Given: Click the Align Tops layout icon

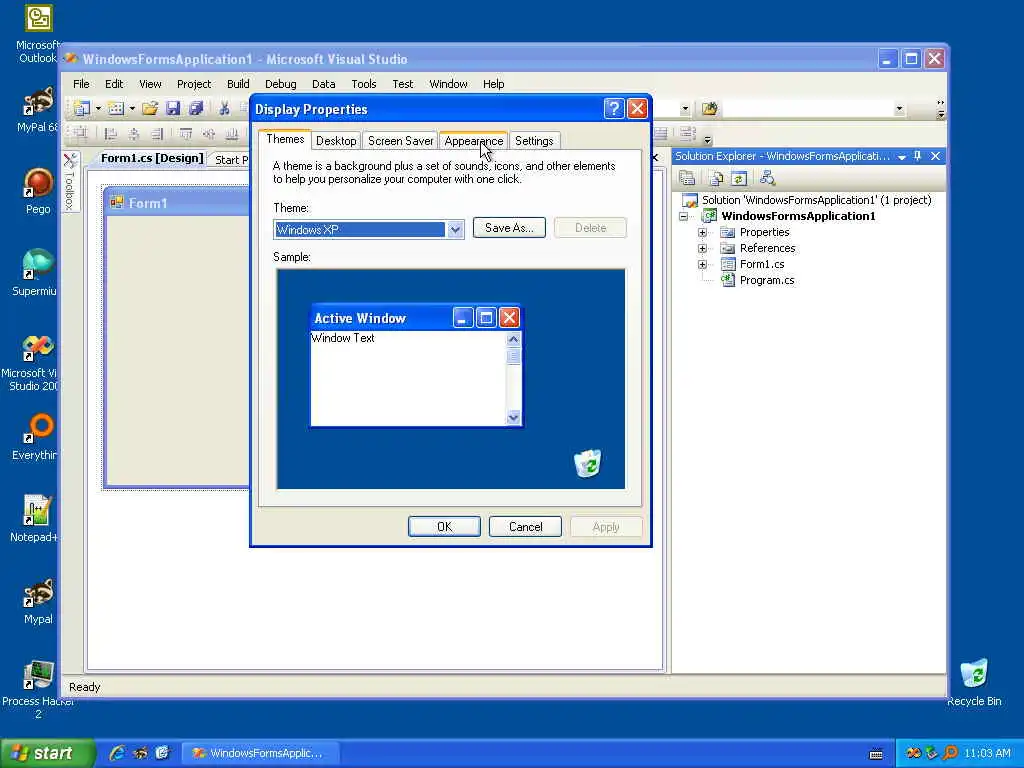Looking at the screenshot, I should point(185,134).
